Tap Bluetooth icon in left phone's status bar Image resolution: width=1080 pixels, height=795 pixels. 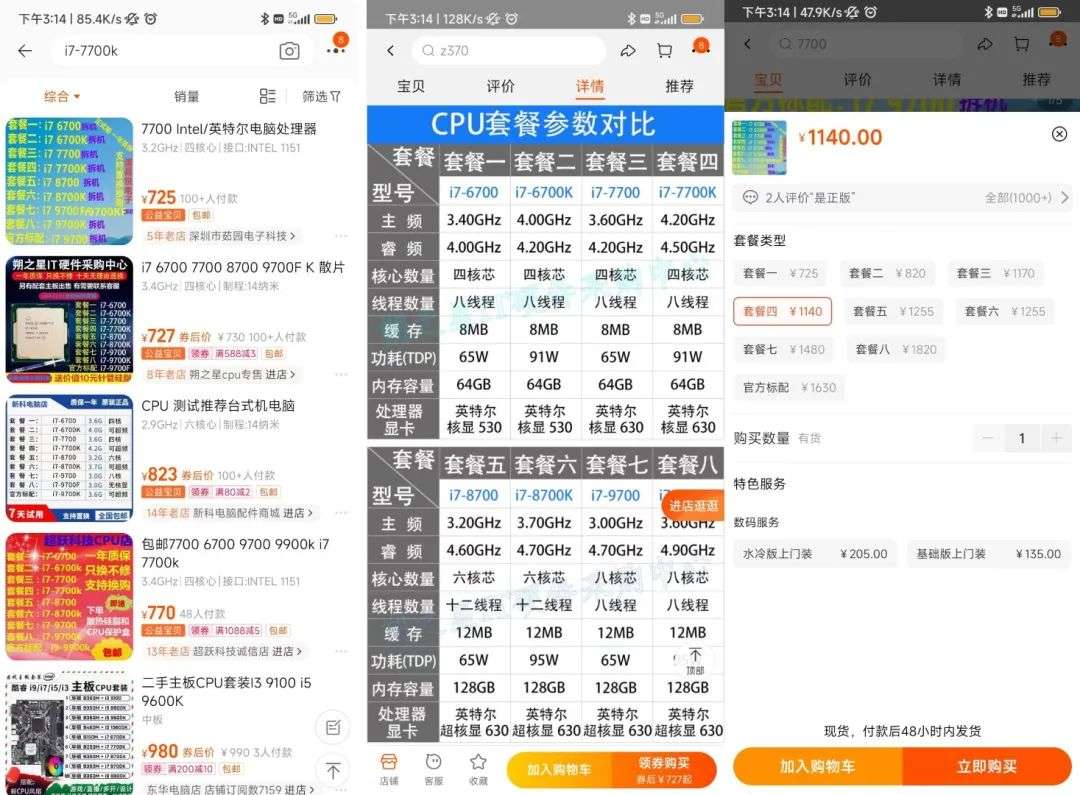[264, 19]
